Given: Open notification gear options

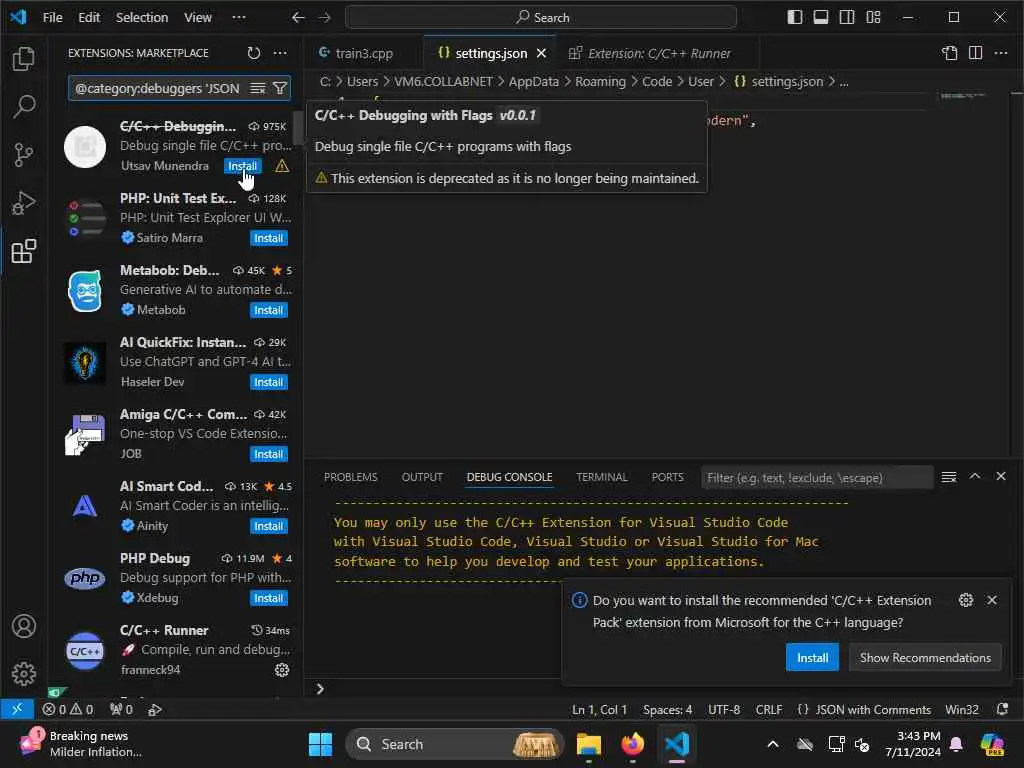Looking at the screenshot, I should click(x=966, y=600).
